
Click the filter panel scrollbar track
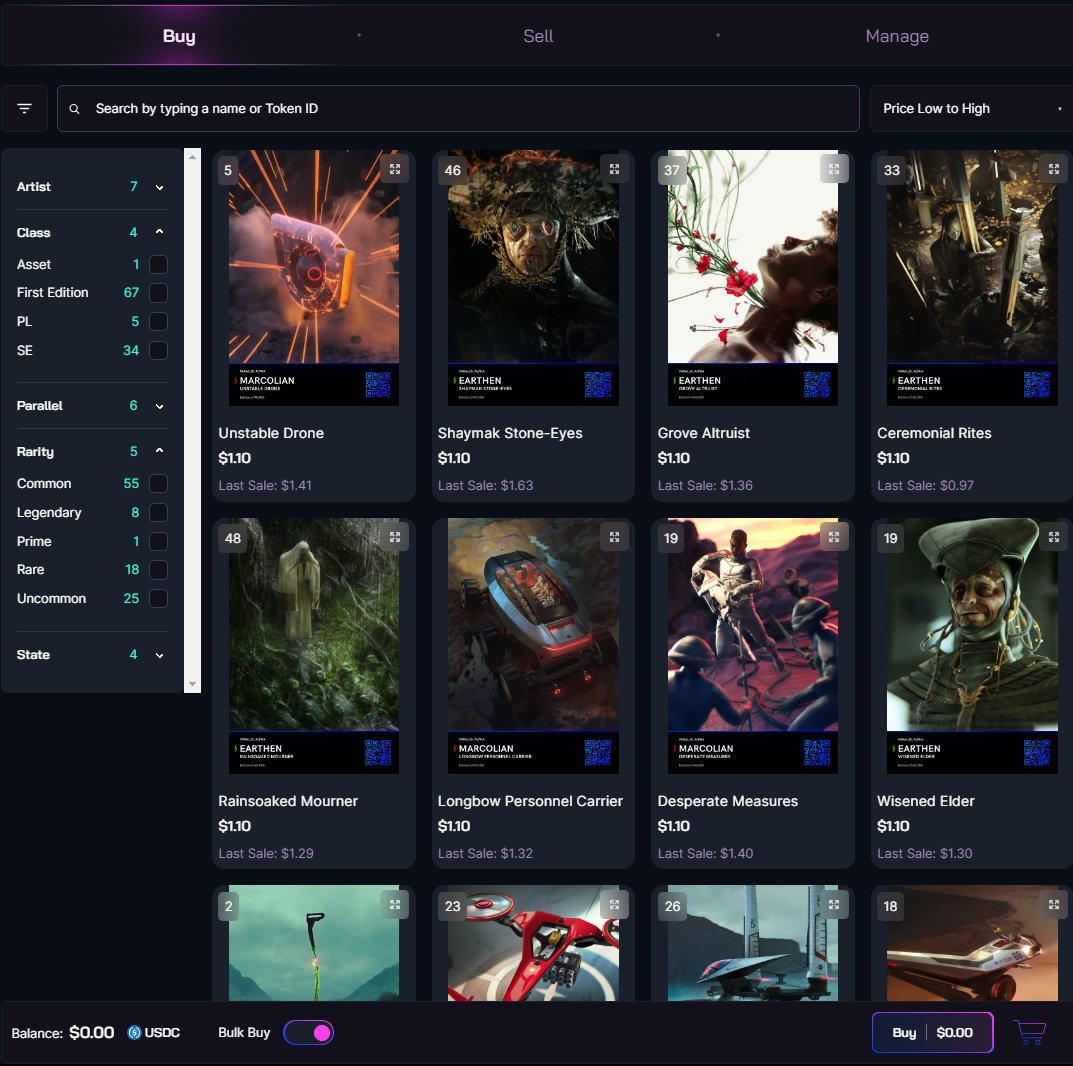click(x=192, y=420)
